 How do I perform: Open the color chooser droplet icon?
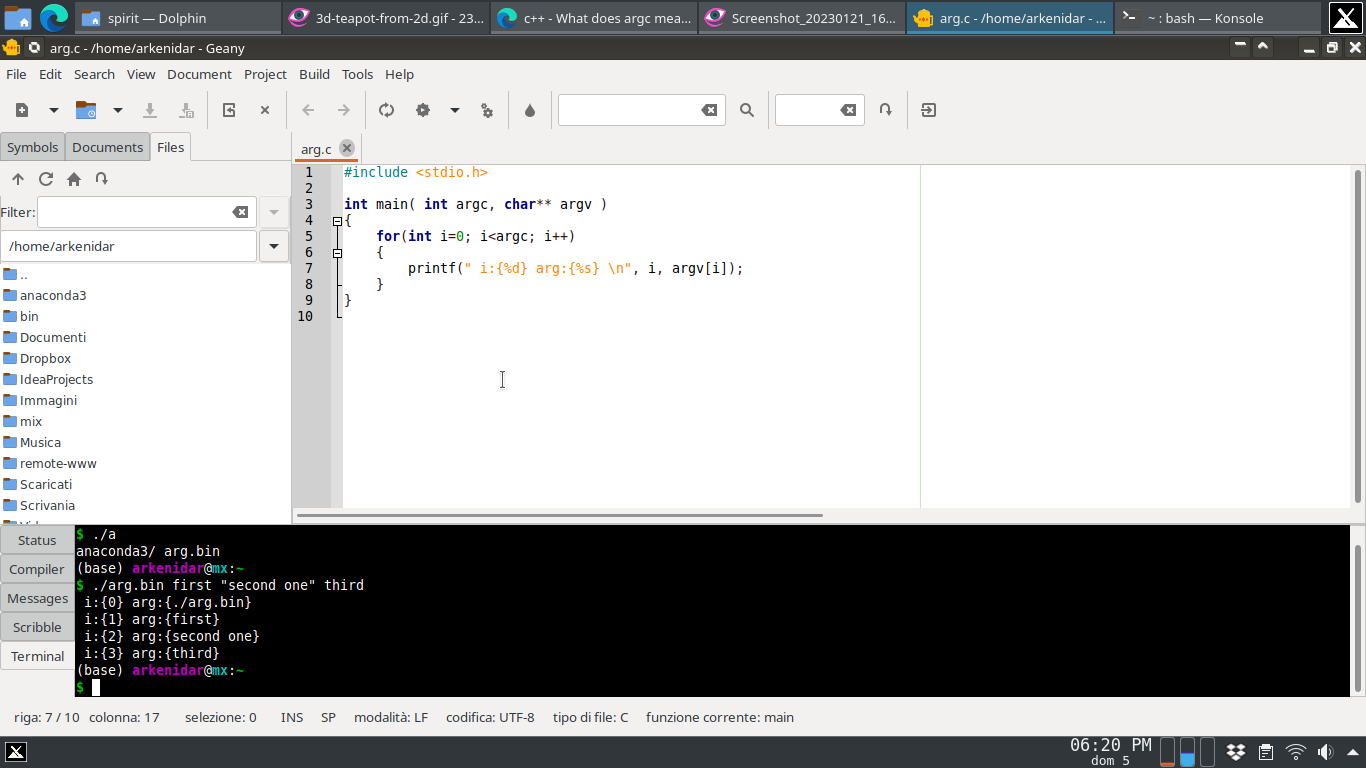tap(530, 110)
